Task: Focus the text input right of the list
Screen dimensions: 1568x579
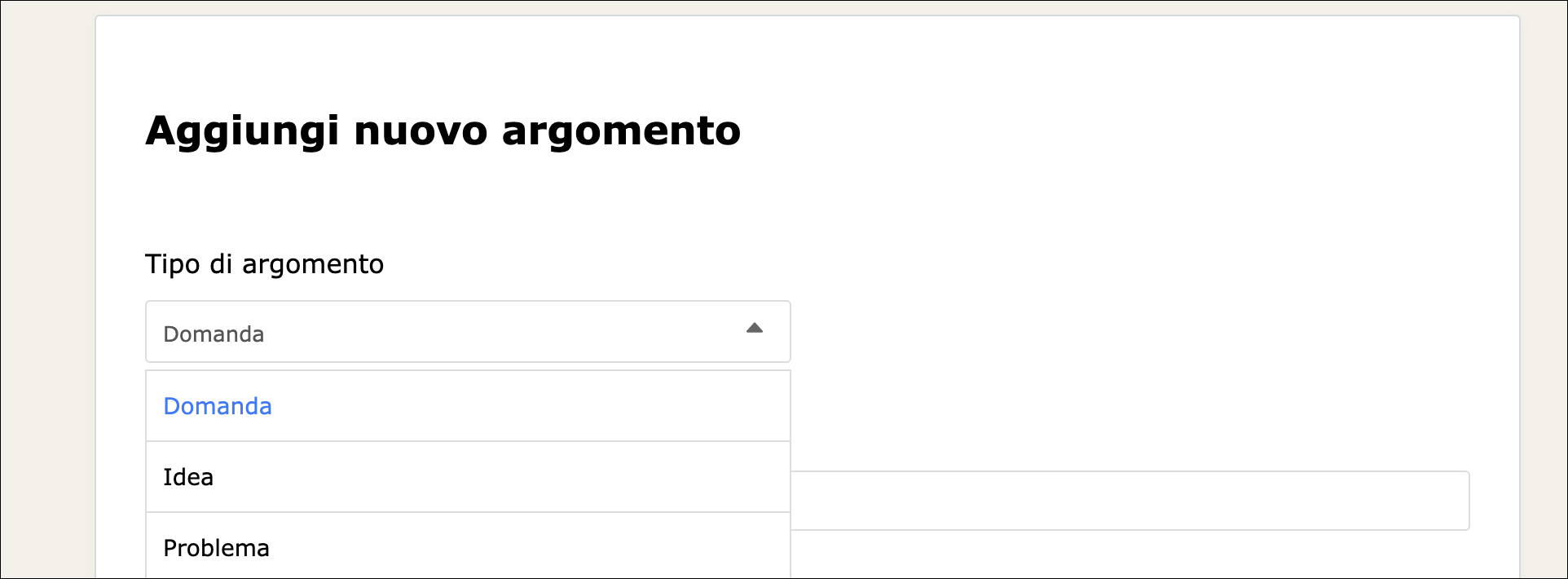Action: (1130, 501)
